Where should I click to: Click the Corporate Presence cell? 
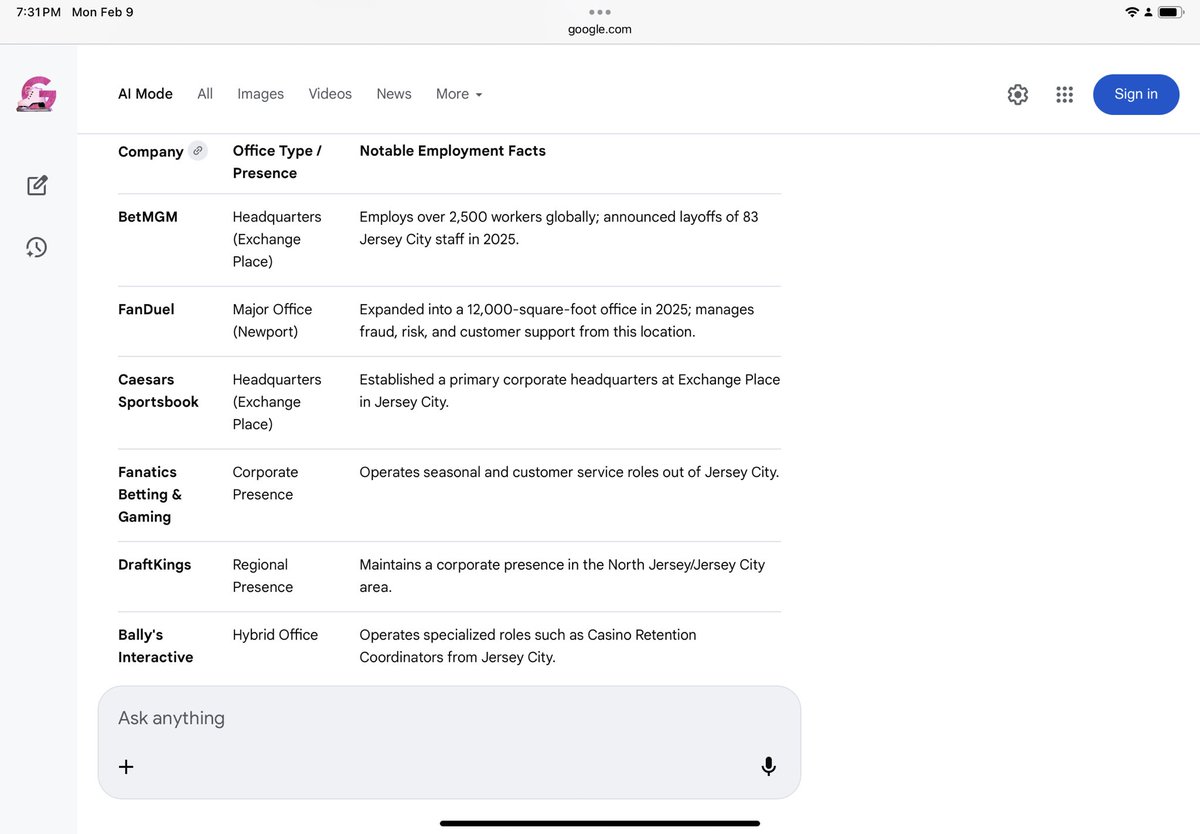[x=265, y=483]
